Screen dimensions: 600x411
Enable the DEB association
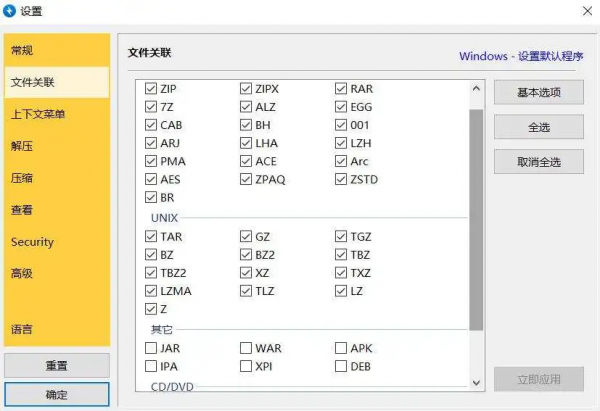[x=341, y=366]
